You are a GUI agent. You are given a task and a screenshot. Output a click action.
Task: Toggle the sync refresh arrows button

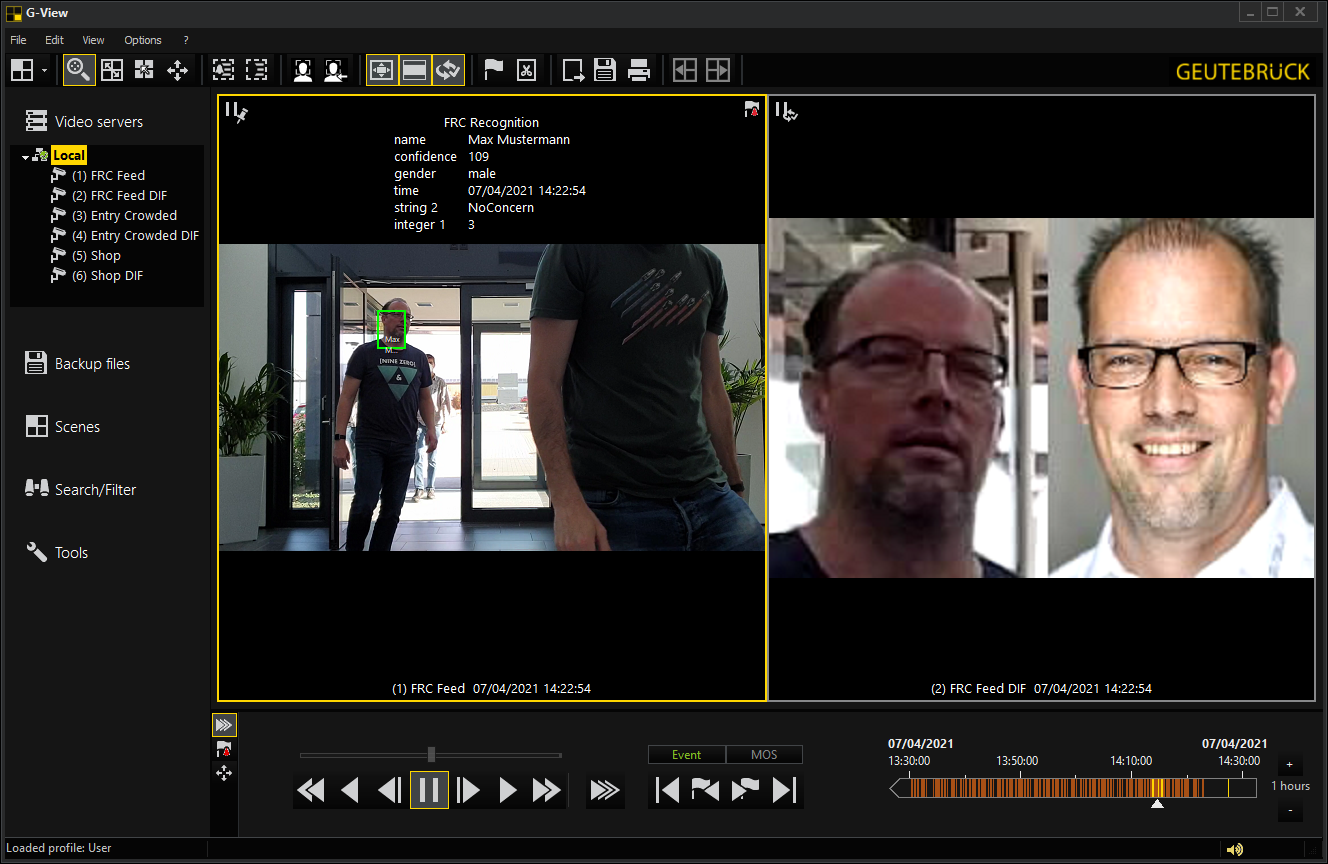448,70
